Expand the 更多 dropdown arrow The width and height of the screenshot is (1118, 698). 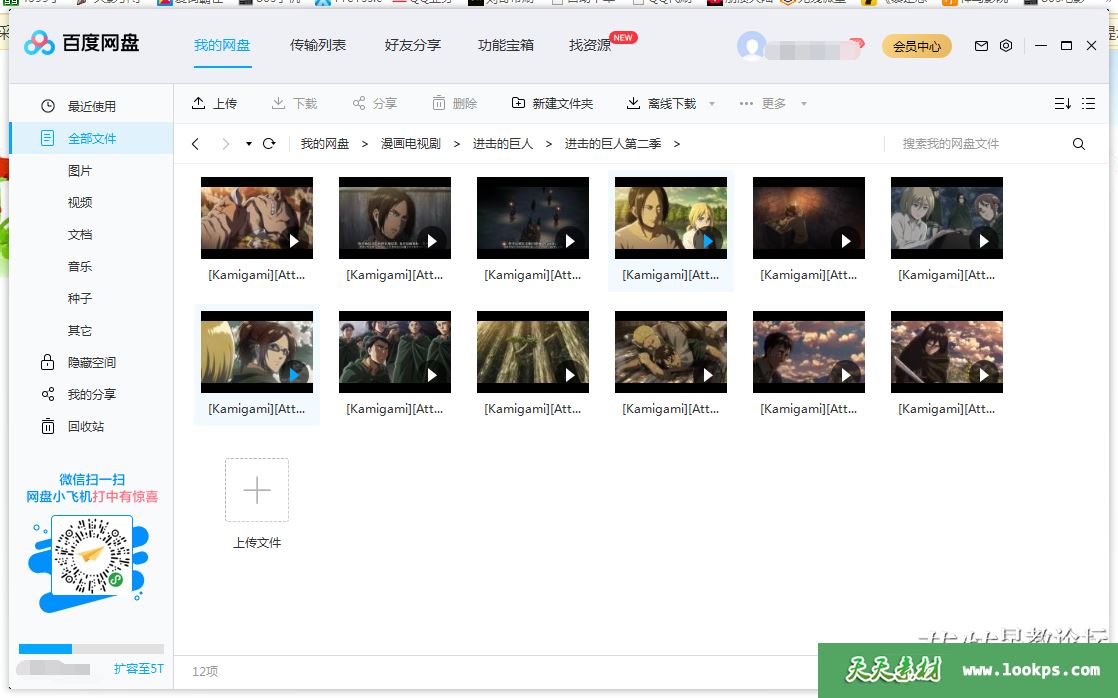click(803, 104)
